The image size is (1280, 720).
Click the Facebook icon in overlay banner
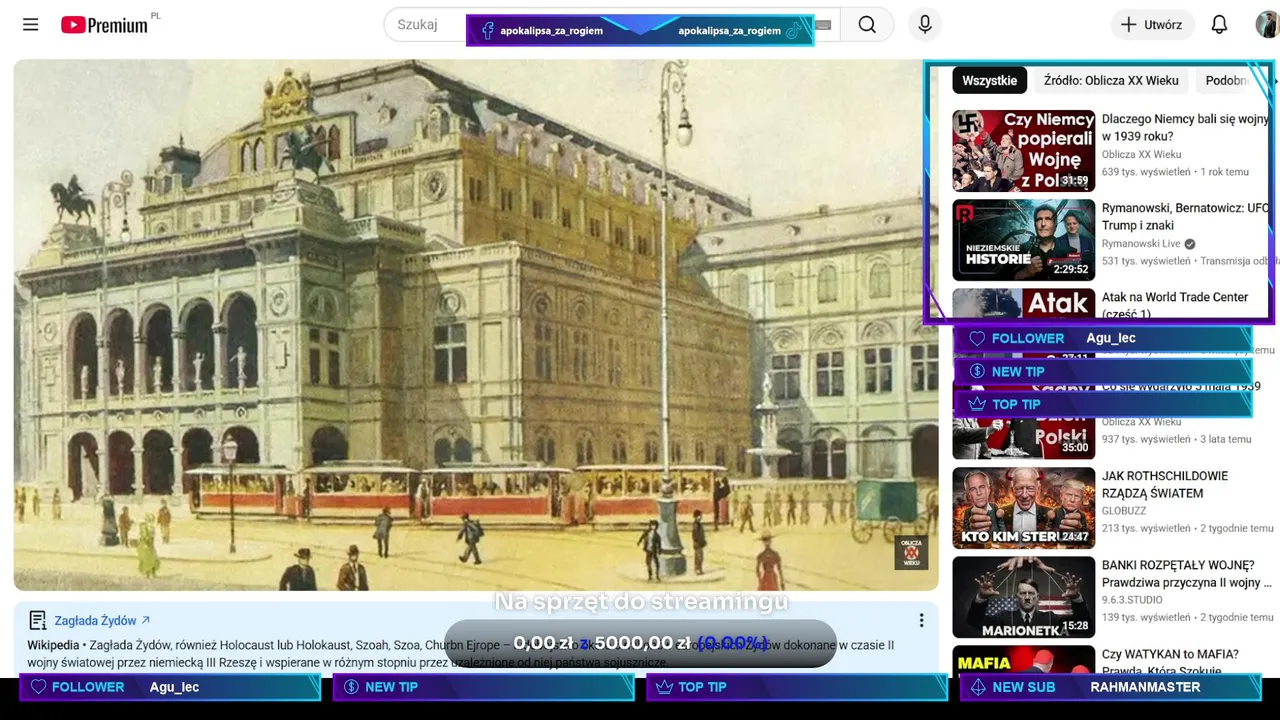[487, 31]
